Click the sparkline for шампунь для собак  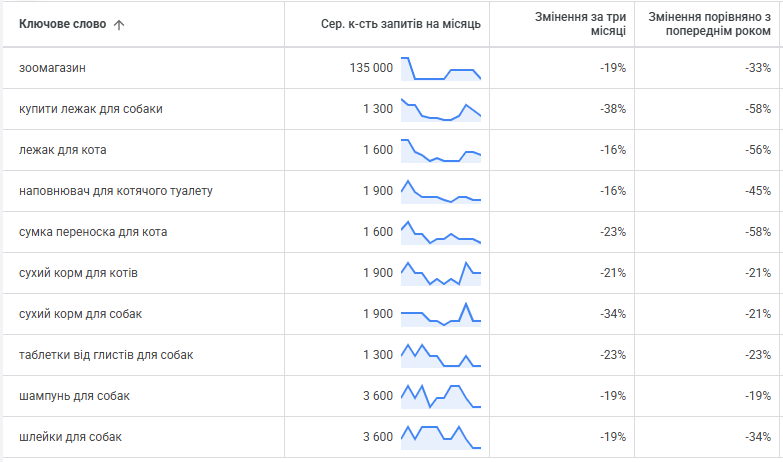click(441, 396)
